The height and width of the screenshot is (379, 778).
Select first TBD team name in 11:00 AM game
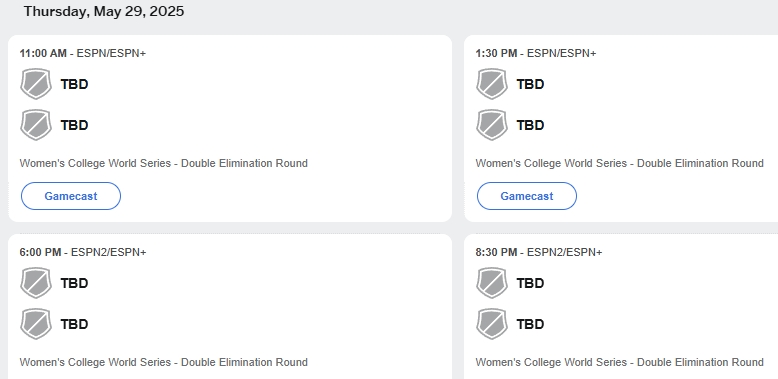pyautogui.click(x=74, y=84)
